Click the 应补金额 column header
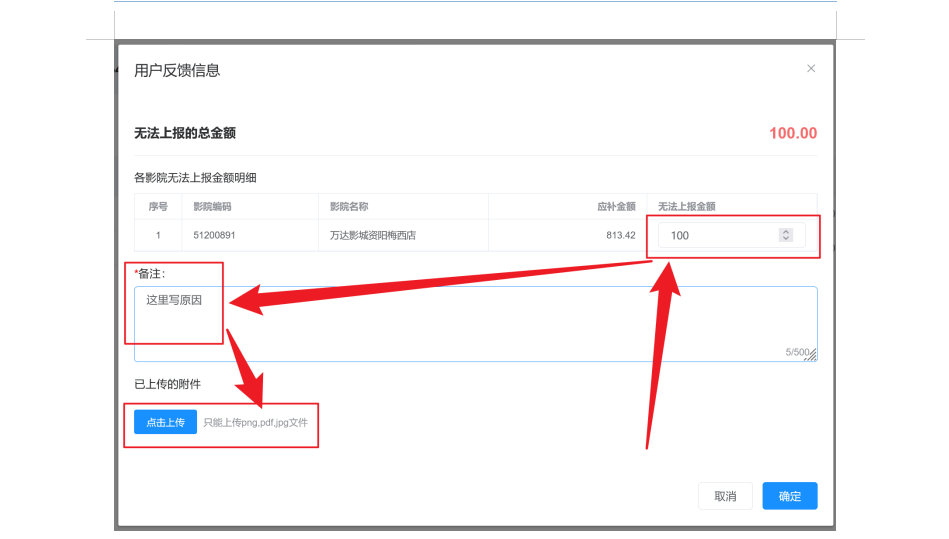The height and width of the screenshot is (539, 949). 616,207
